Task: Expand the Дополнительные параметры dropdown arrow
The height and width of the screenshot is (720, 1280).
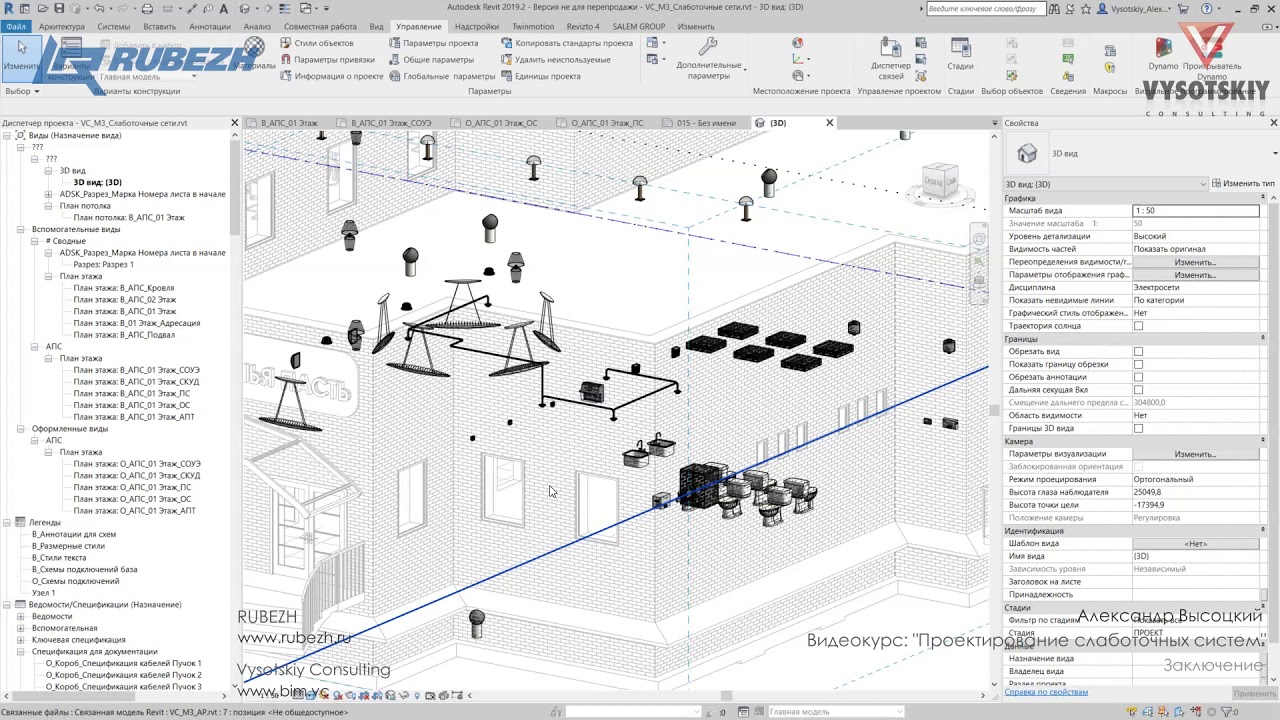Action: 745,70
